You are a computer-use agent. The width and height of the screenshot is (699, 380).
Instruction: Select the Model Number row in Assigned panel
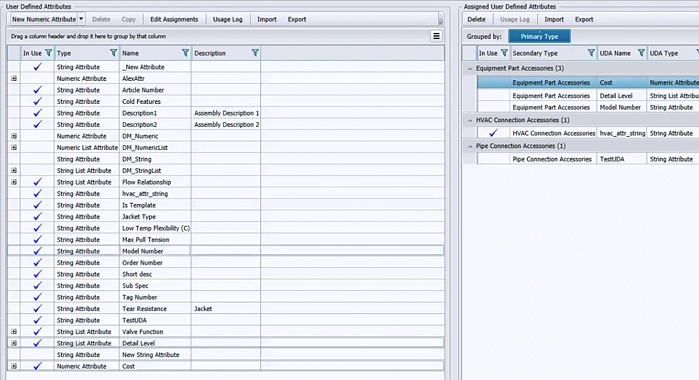tap(588, 107)
